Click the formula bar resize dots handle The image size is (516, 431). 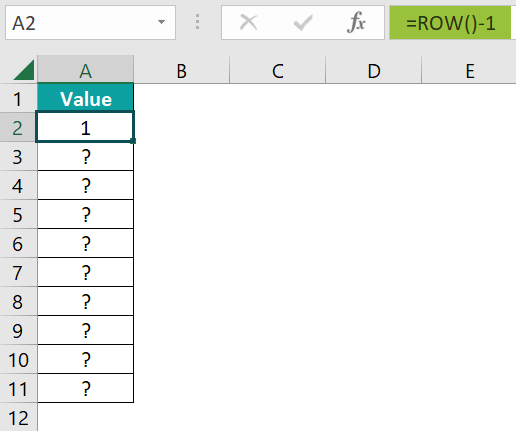click(198, 22)
